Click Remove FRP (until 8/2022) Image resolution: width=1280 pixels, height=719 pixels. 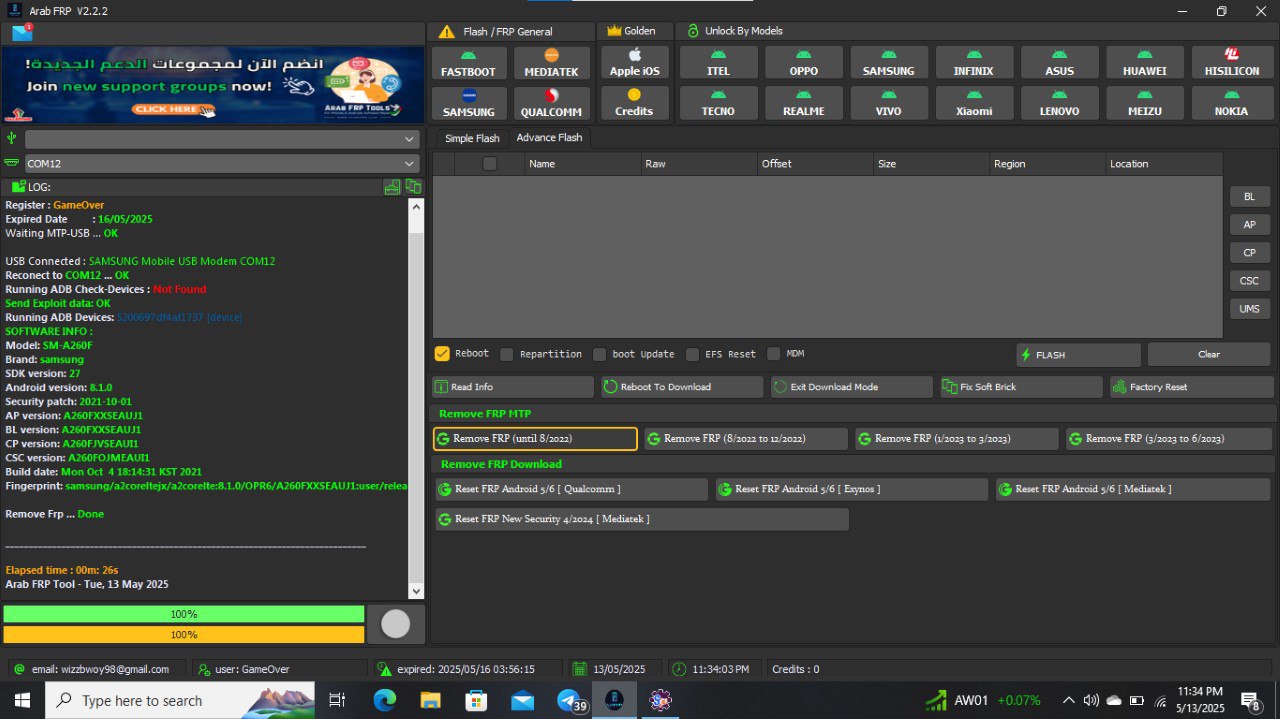[x=535, y=439]
